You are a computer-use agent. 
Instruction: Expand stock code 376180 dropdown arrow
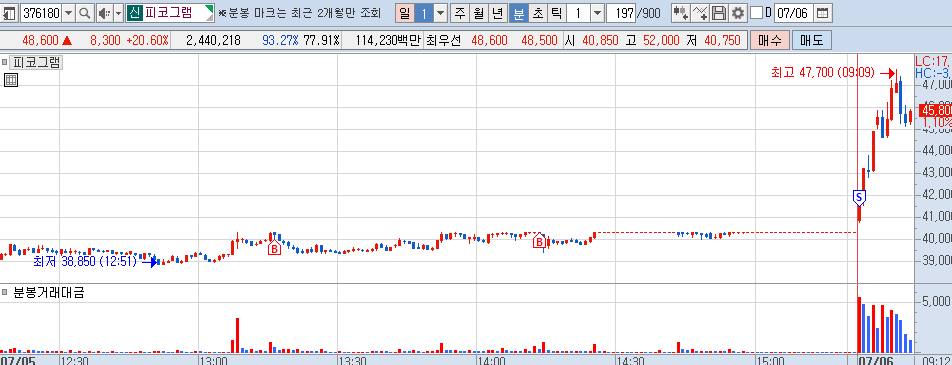click(68, 13)
